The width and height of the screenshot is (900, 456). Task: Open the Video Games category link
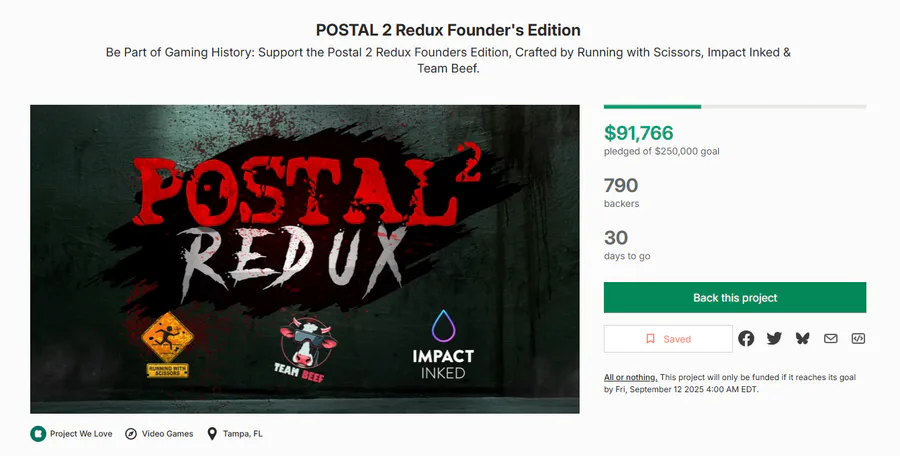(x=168, y=434)
